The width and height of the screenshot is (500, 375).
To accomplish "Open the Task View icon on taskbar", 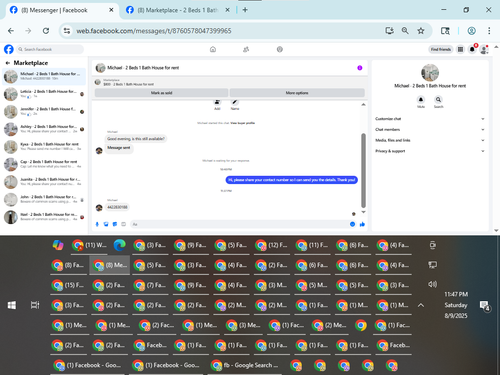I will tap(35, 305).
